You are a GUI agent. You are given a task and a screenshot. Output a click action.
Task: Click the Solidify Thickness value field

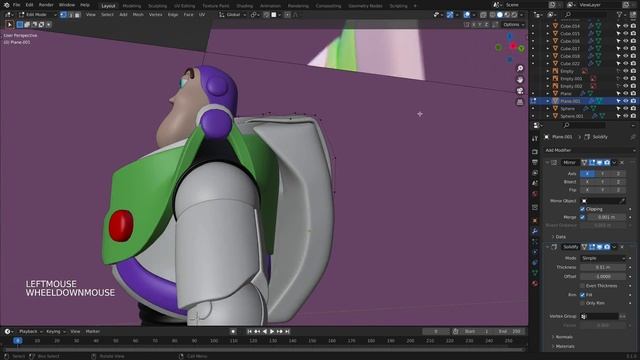(603, 267)
